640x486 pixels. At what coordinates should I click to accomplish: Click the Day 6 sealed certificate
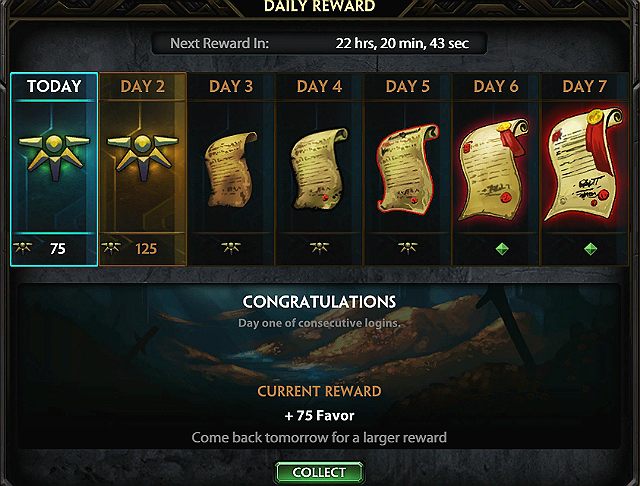[493, 170]
